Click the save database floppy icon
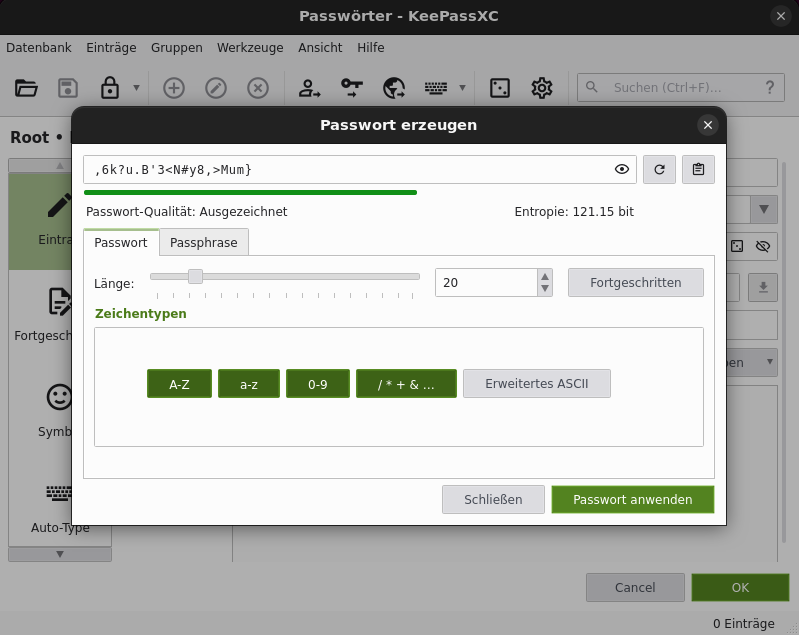799x635 pixels. [x=68, y=88]
